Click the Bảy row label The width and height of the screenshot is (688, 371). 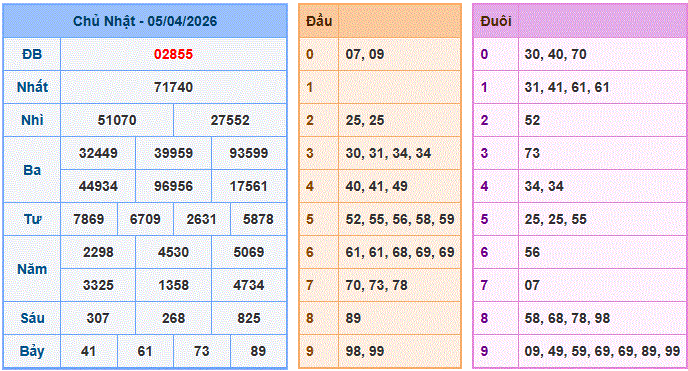pos(32,351)
